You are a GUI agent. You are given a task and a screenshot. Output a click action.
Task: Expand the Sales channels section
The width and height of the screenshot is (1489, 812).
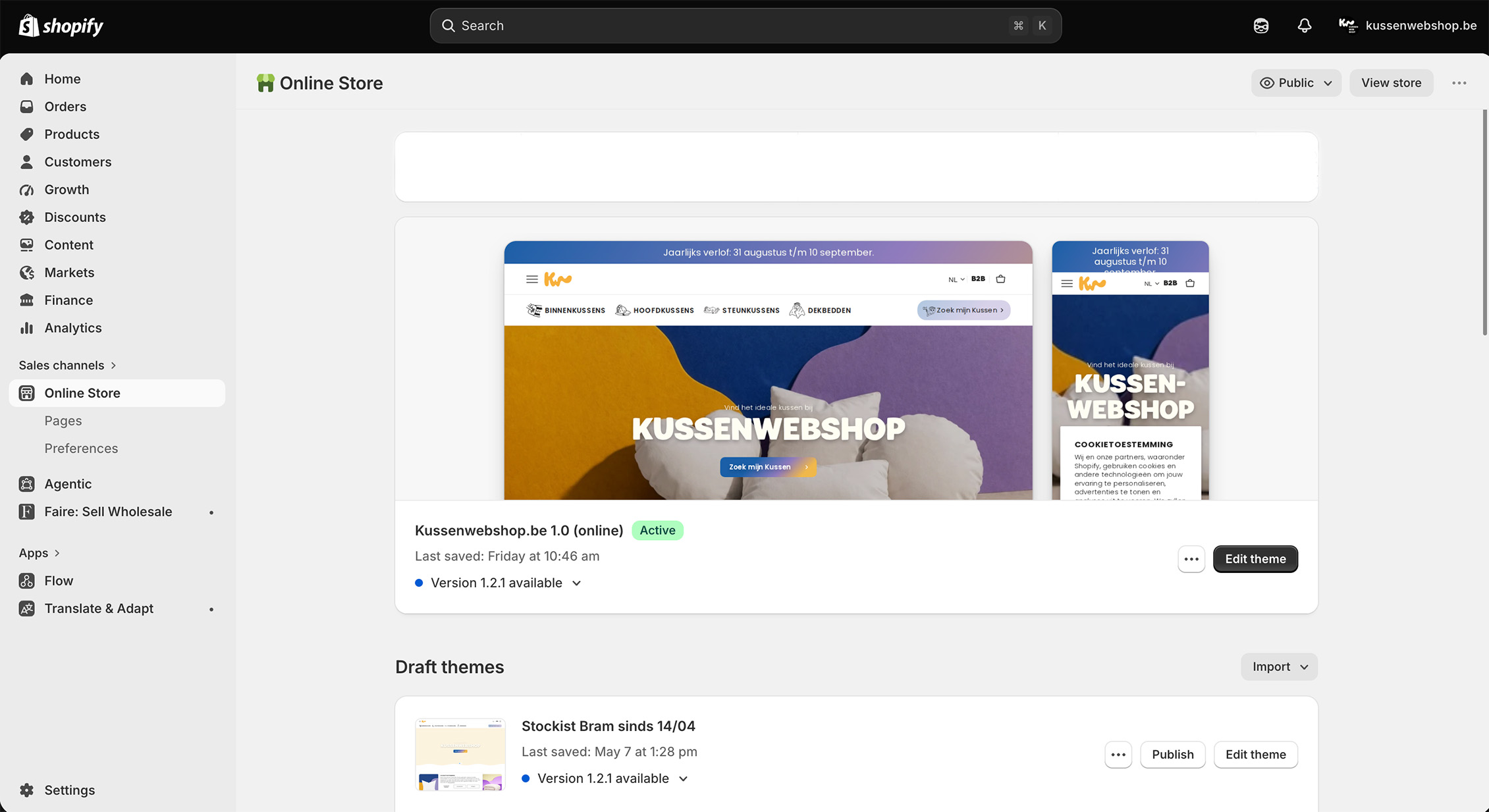click(x=67, y=365)
